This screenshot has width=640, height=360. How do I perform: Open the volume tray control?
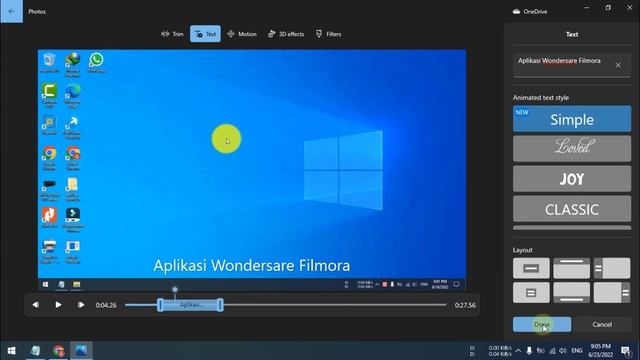click(x=563, y=351)
